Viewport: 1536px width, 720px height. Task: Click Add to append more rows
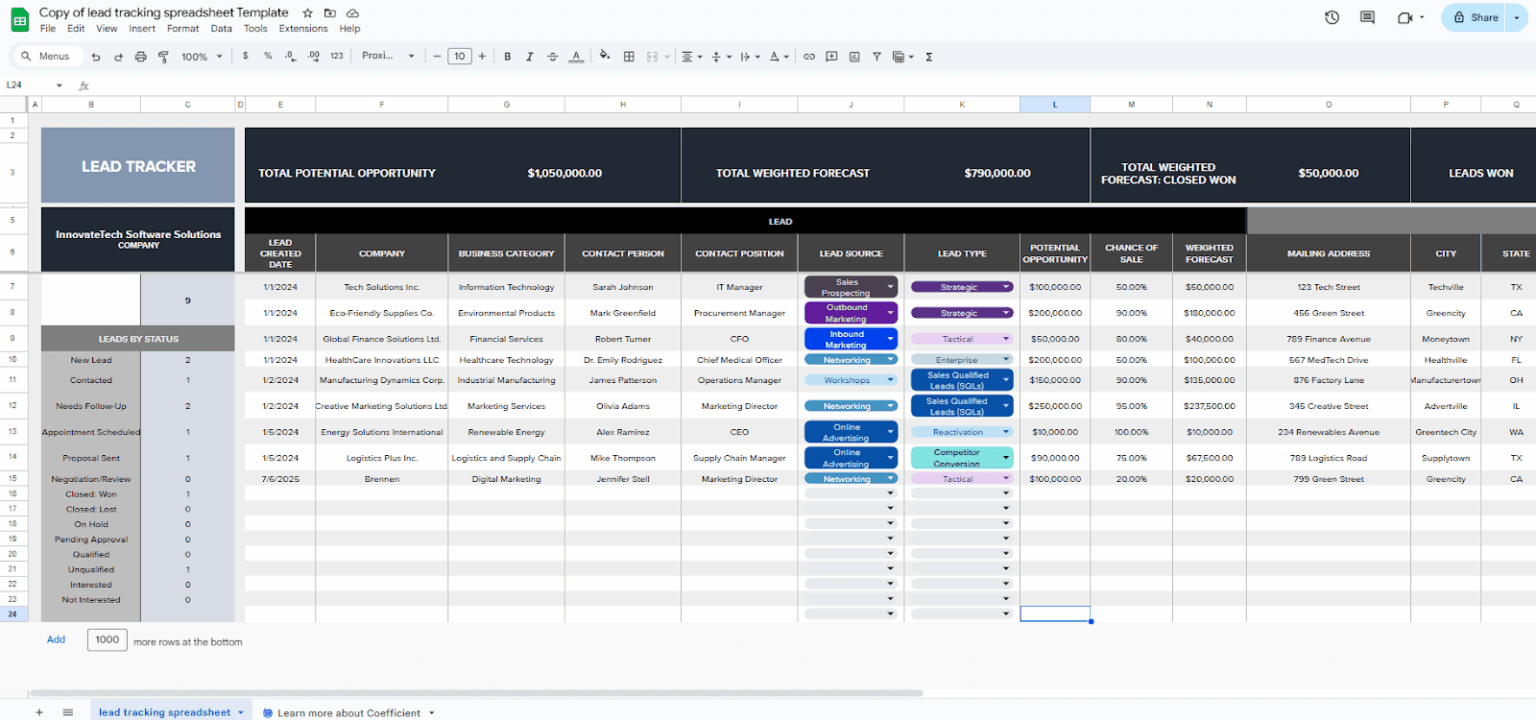coord(56,640)
